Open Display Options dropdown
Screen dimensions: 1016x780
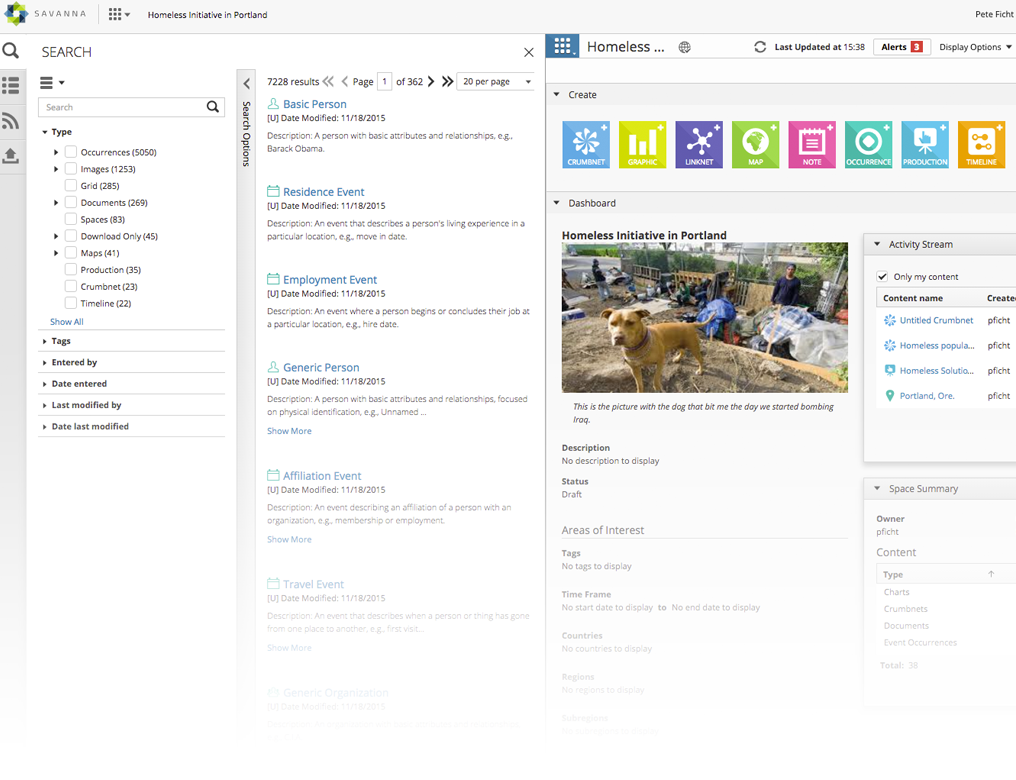[x=975, y=47]
